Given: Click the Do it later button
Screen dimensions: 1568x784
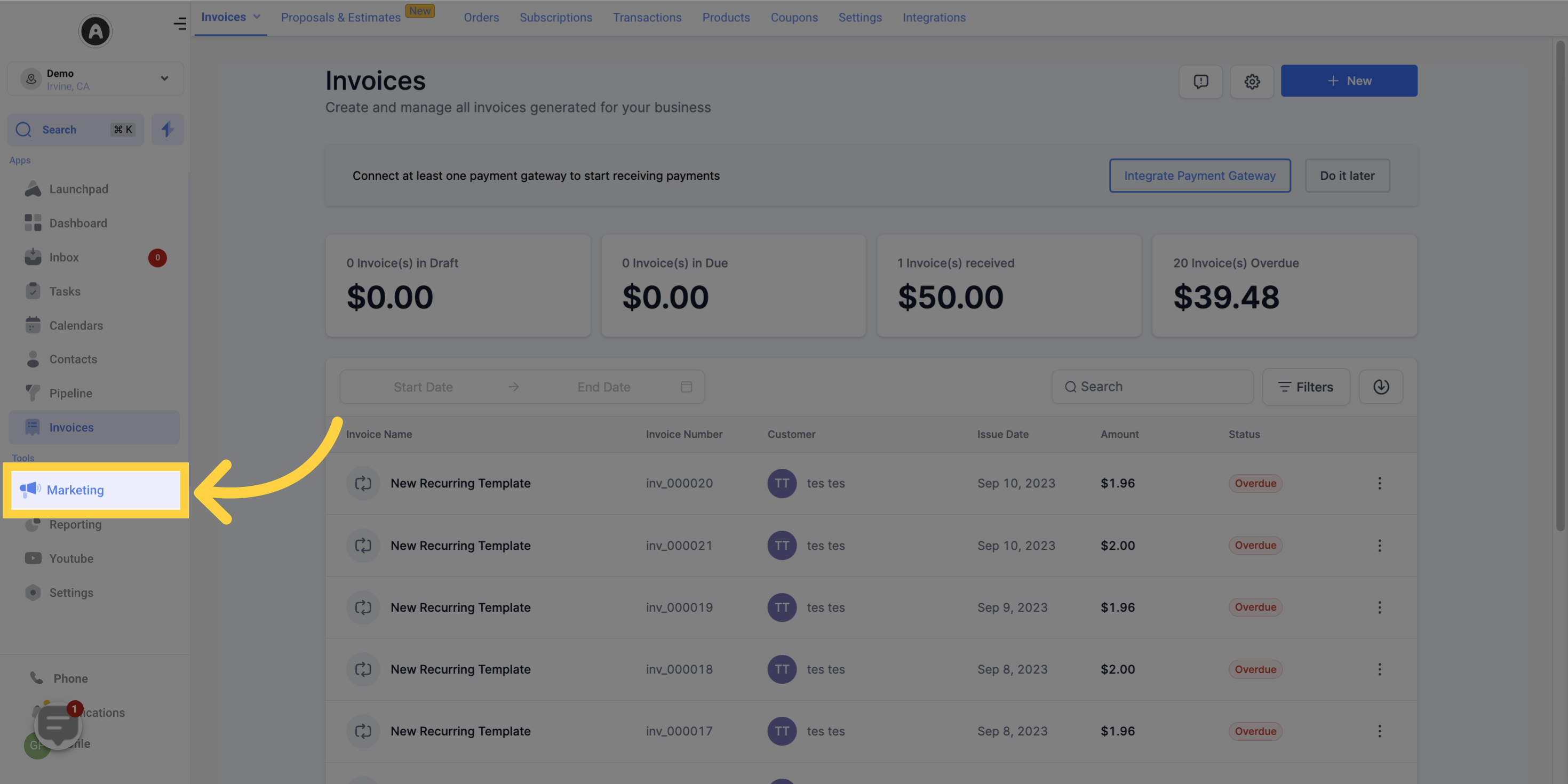Looking at the screenshot, I should 1347,175.
